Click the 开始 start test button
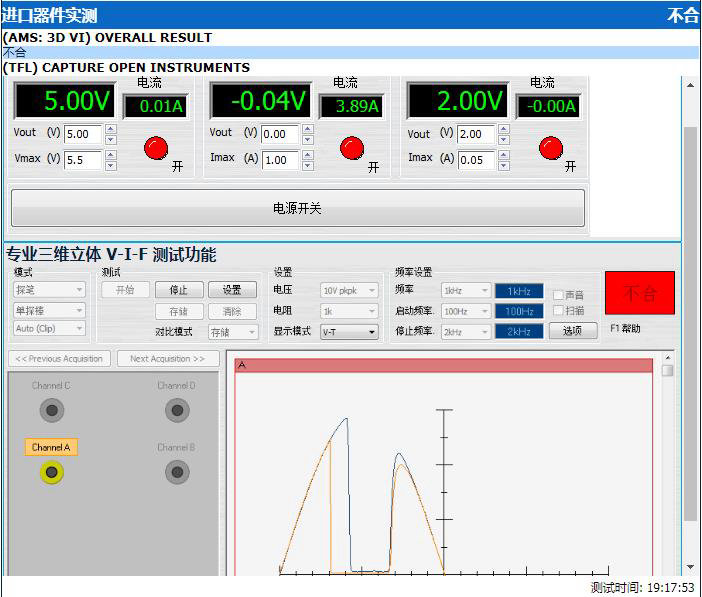 pyautogui.click(x=125, y=290)
